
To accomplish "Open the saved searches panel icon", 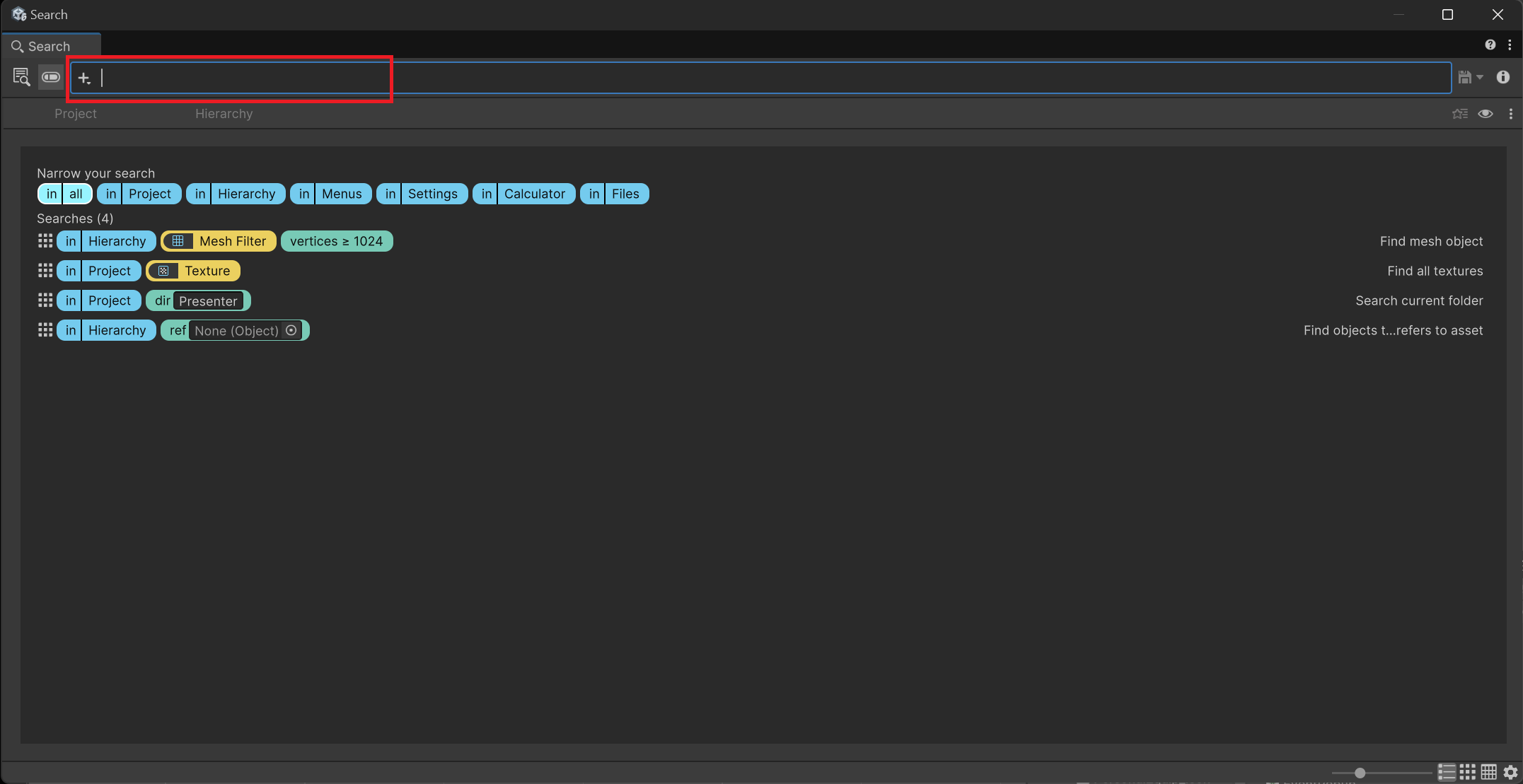I will pos(21,77).
